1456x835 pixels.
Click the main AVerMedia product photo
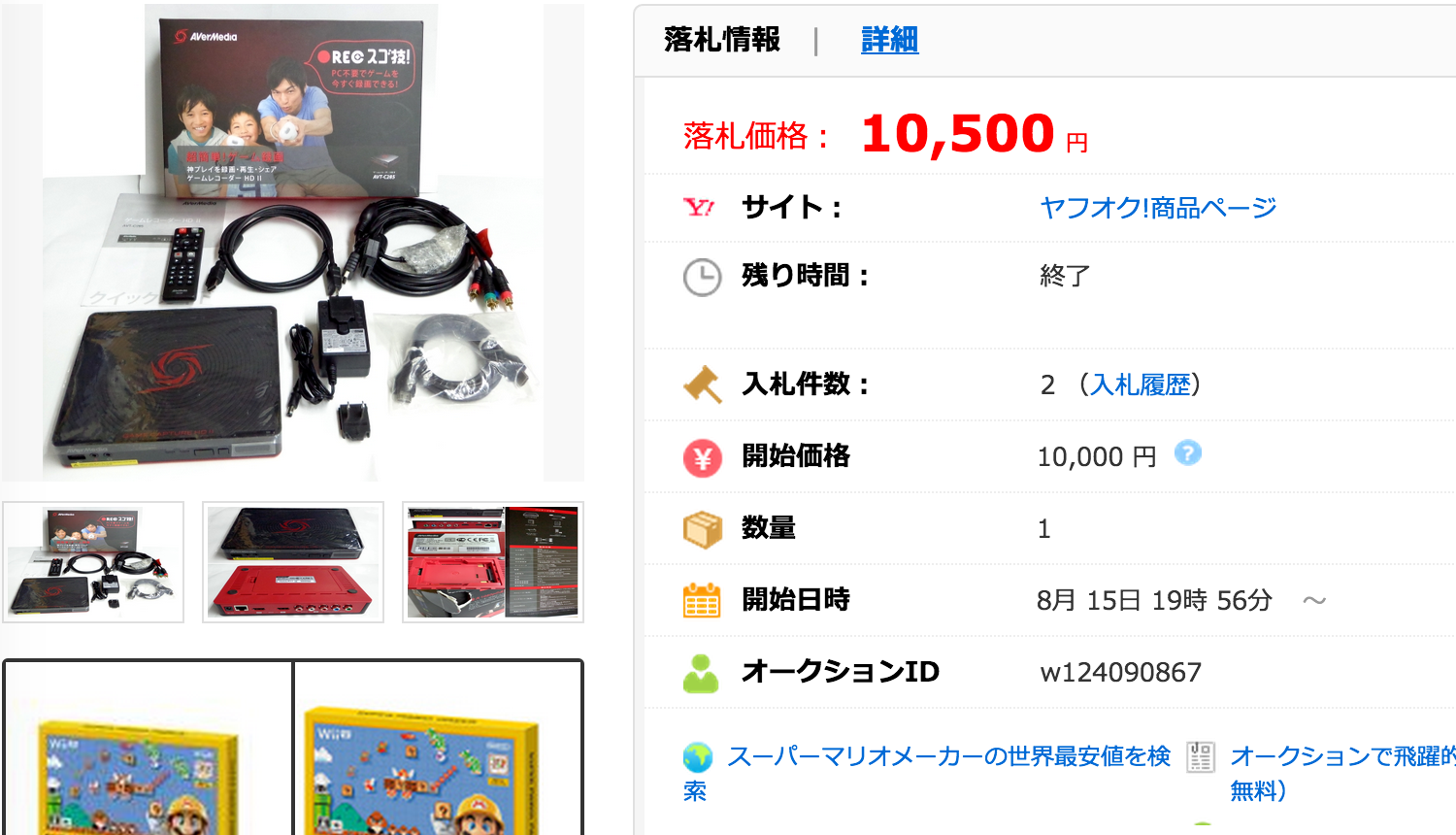(292, 242)
